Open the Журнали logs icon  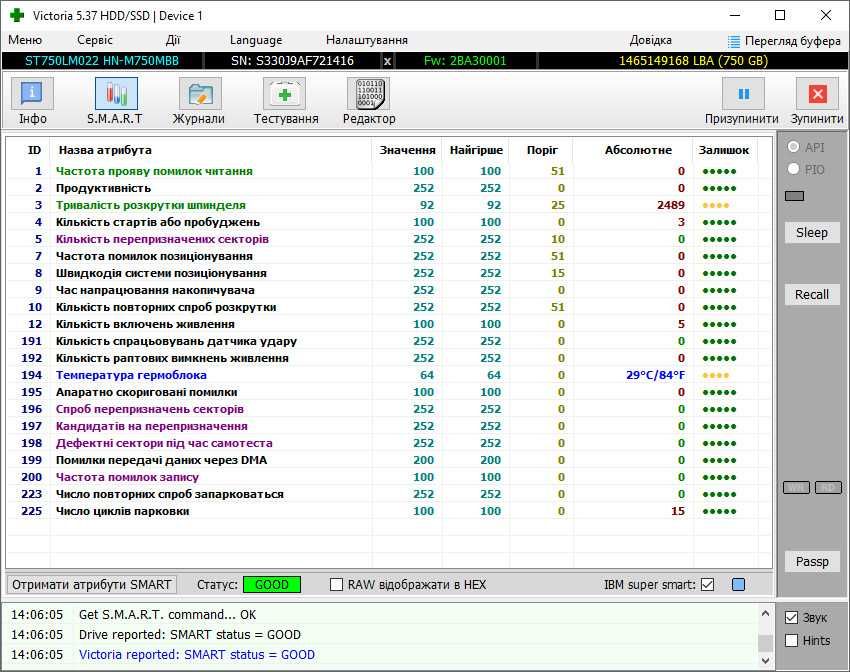click(x=200, y=93)
